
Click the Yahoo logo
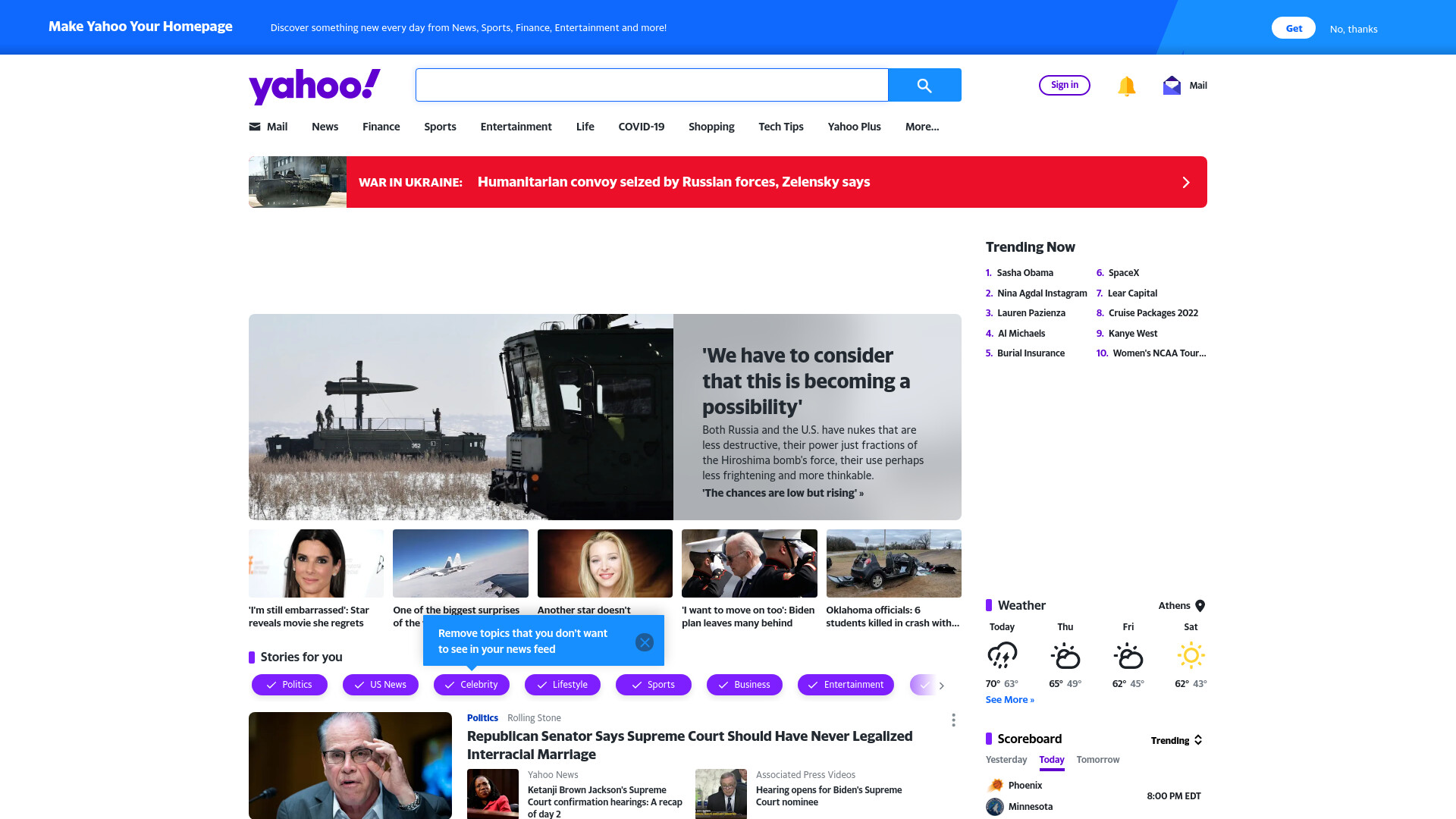tap(314, 86)
